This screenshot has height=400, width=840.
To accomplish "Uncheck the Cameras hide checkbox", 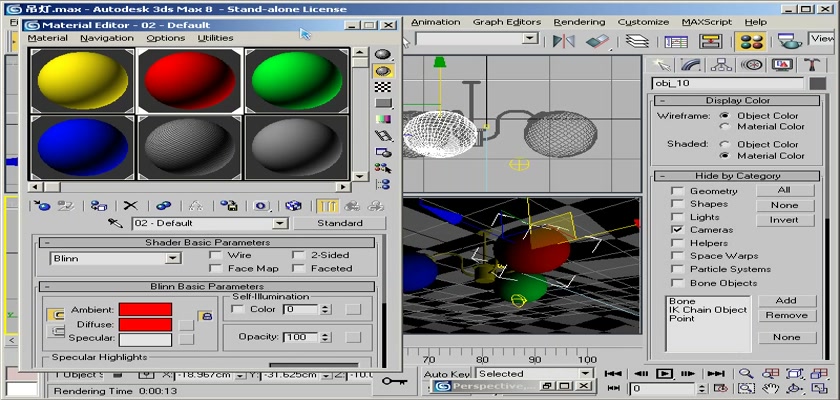I will pos(677,230).
